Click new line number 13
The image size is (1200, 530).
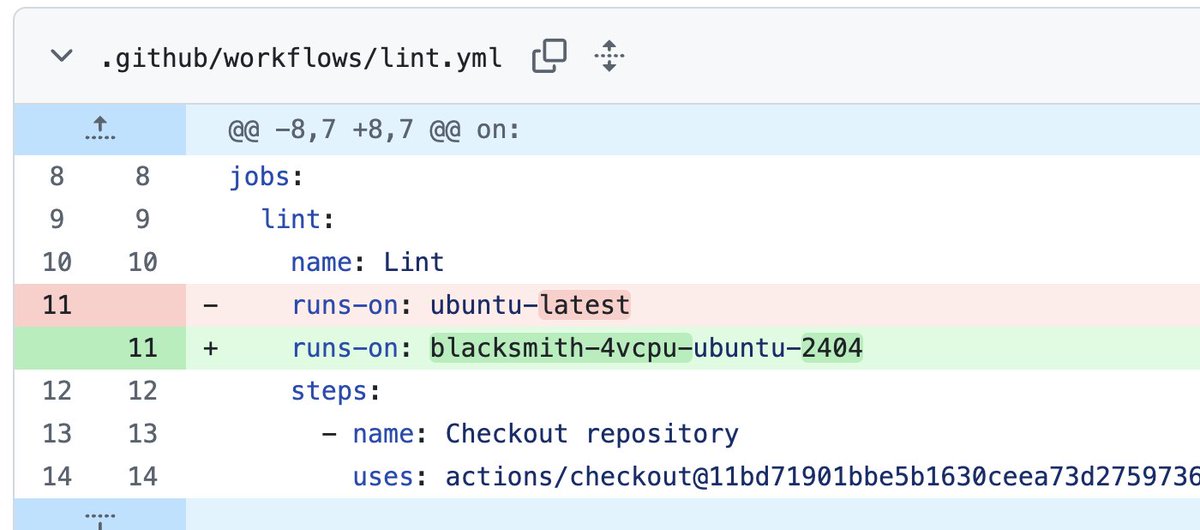143,434
